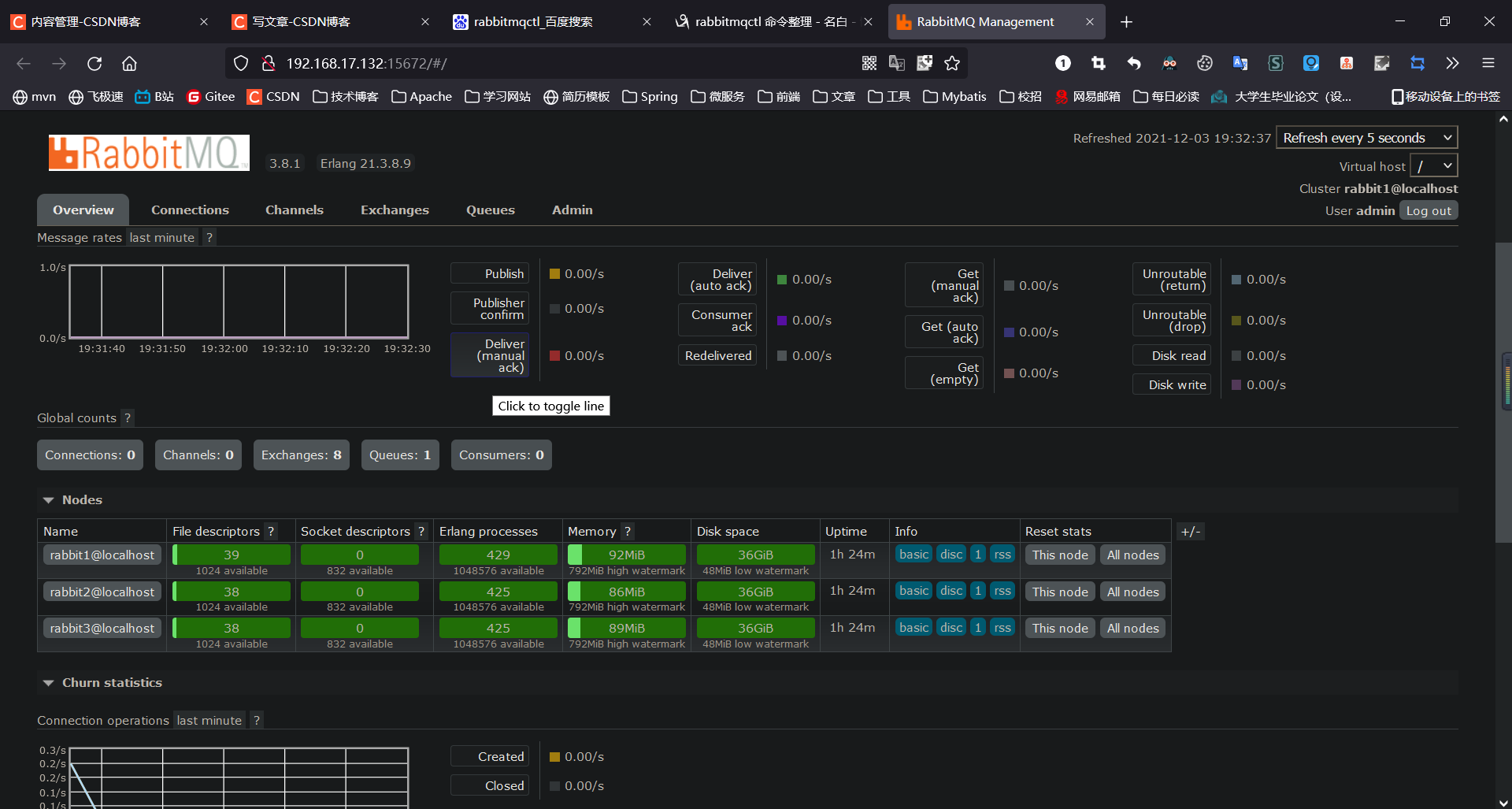The height and width of the screenshot is (809, 1512).
Task: Open help for Socket descriptors column
Action: point(421,531)
